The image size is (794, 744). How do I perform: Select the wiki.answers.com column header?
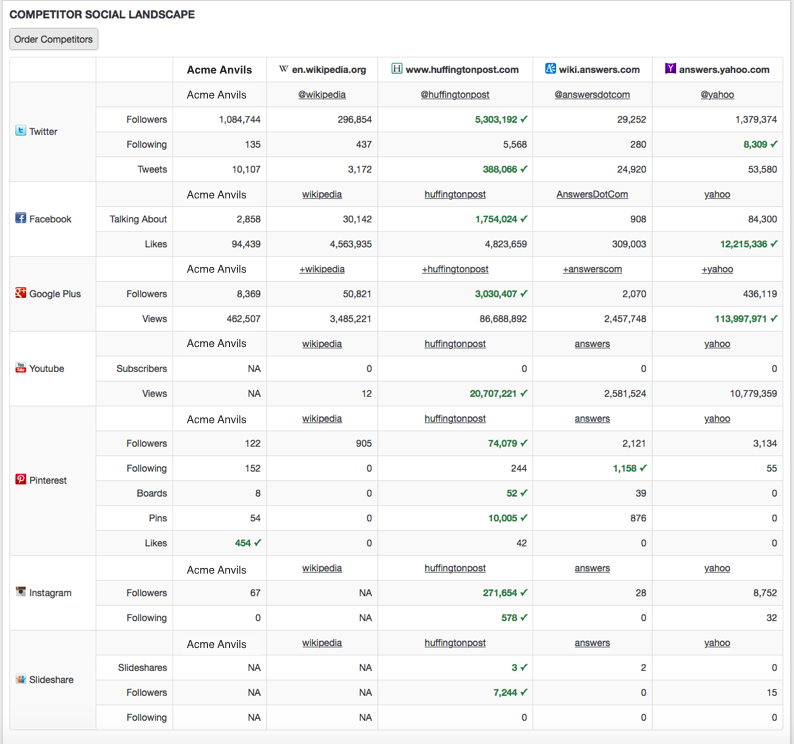(600, 69)
